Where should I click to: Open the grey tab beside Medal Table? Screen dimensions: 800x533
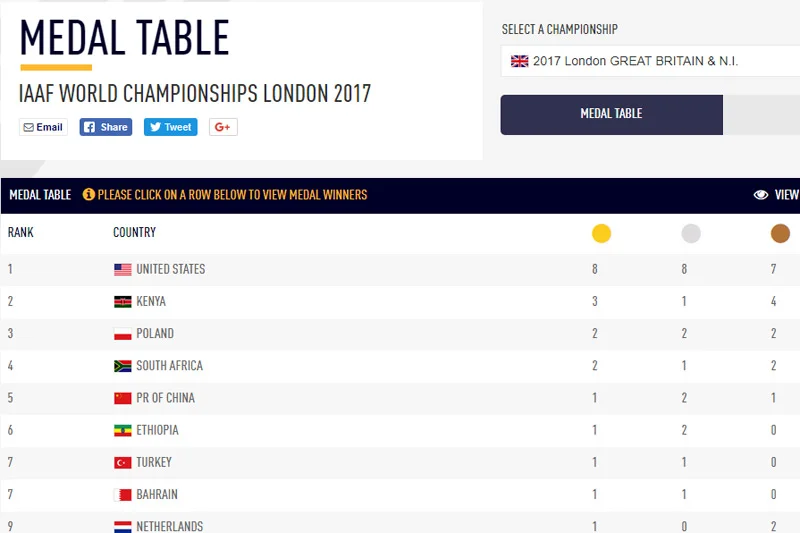761,115
